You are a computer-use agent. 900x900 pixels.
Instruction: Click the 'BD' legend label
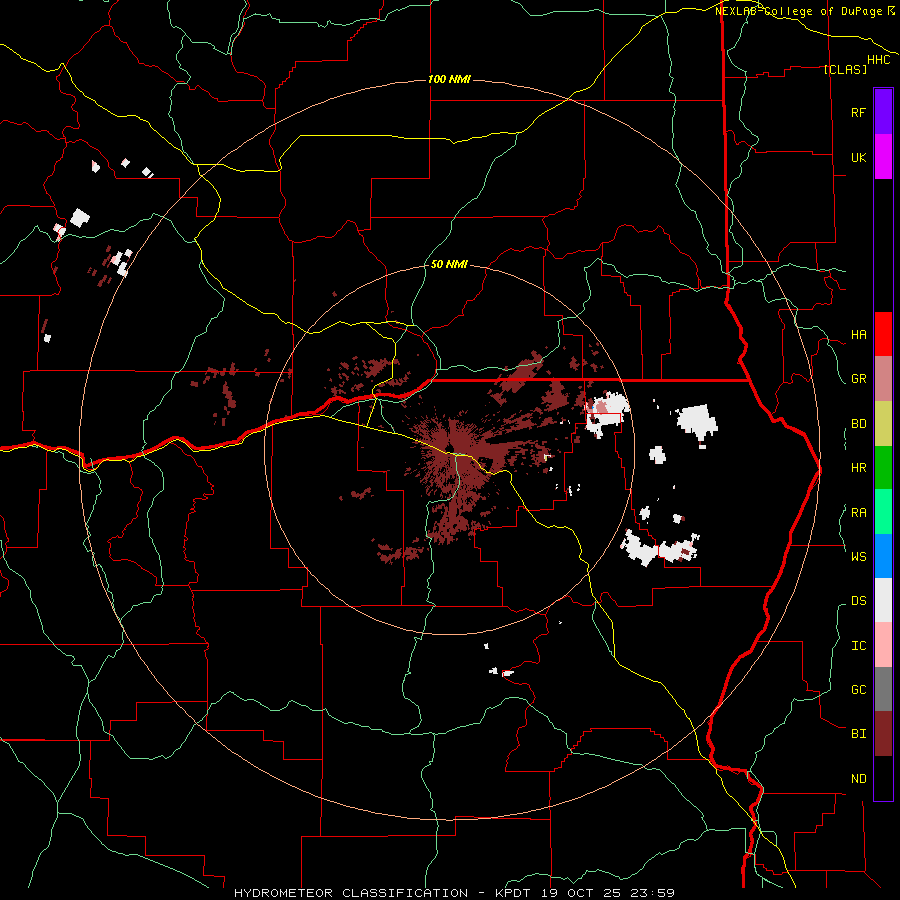(858, 424)
